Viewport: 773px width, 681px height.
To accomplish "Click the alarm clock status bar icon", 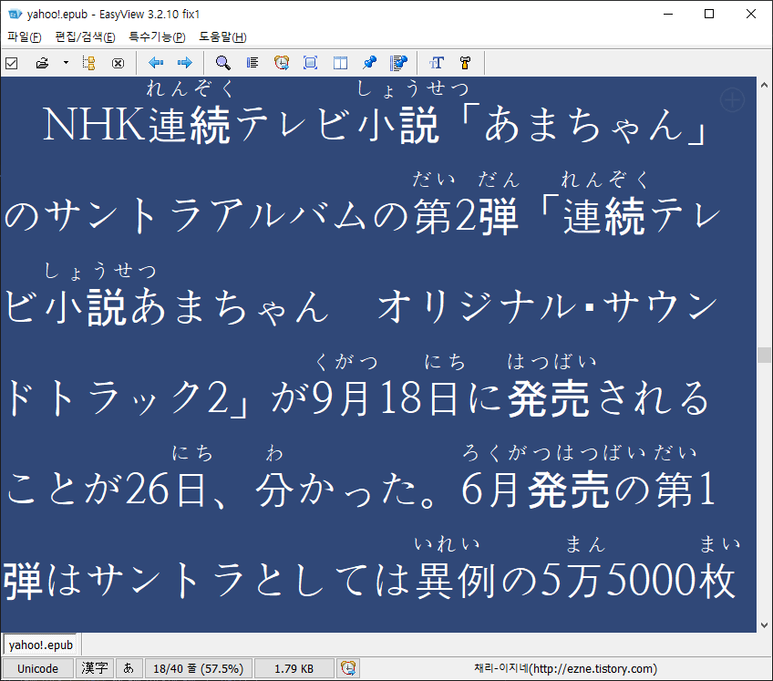I will [x=348, y=669].
